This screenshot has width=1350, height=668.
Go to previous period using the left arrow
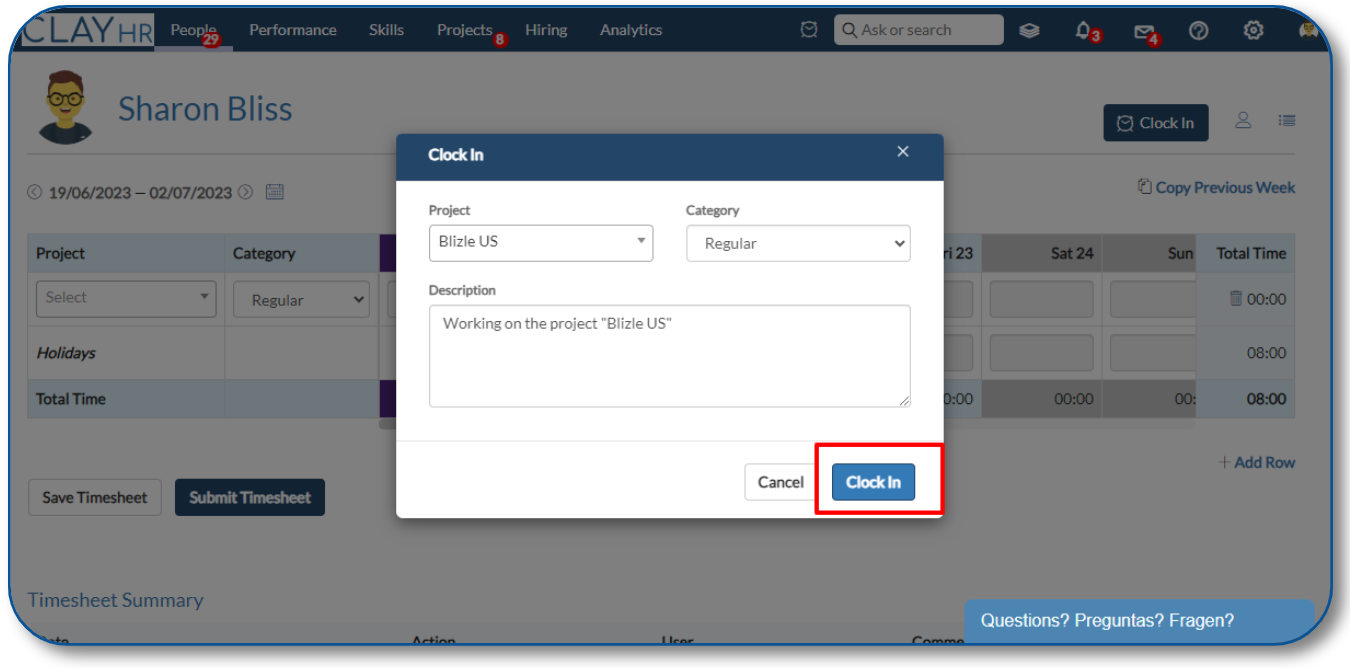(35, 192)
